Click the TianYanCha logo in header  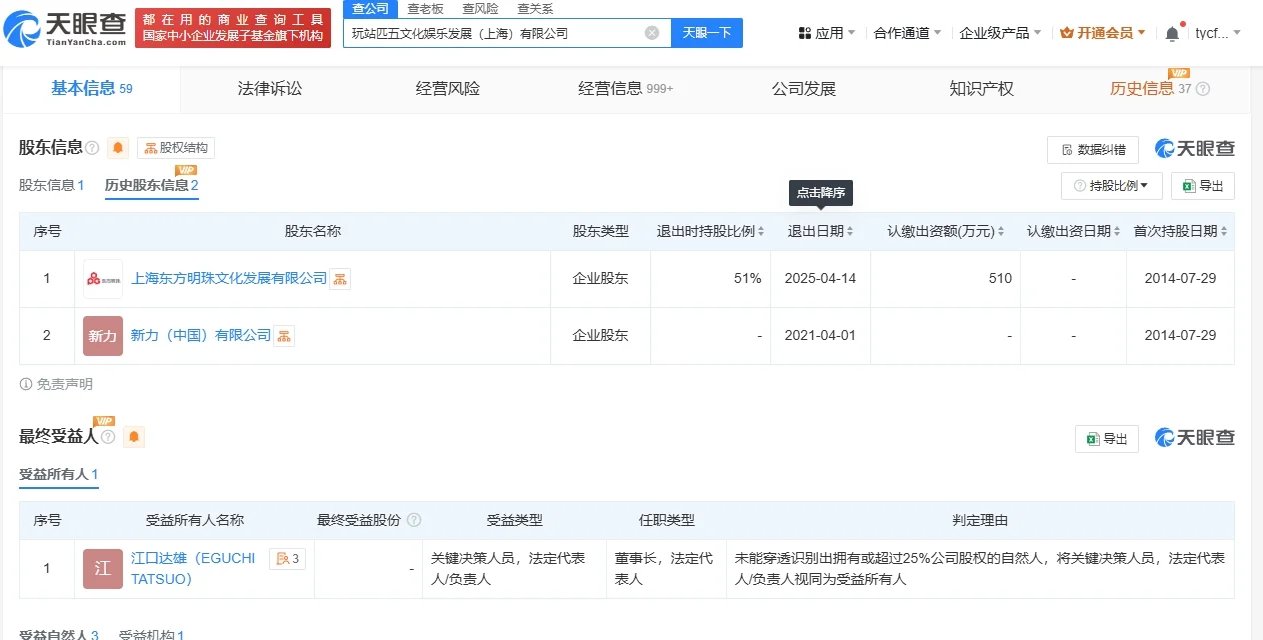[x=66, y=29]
